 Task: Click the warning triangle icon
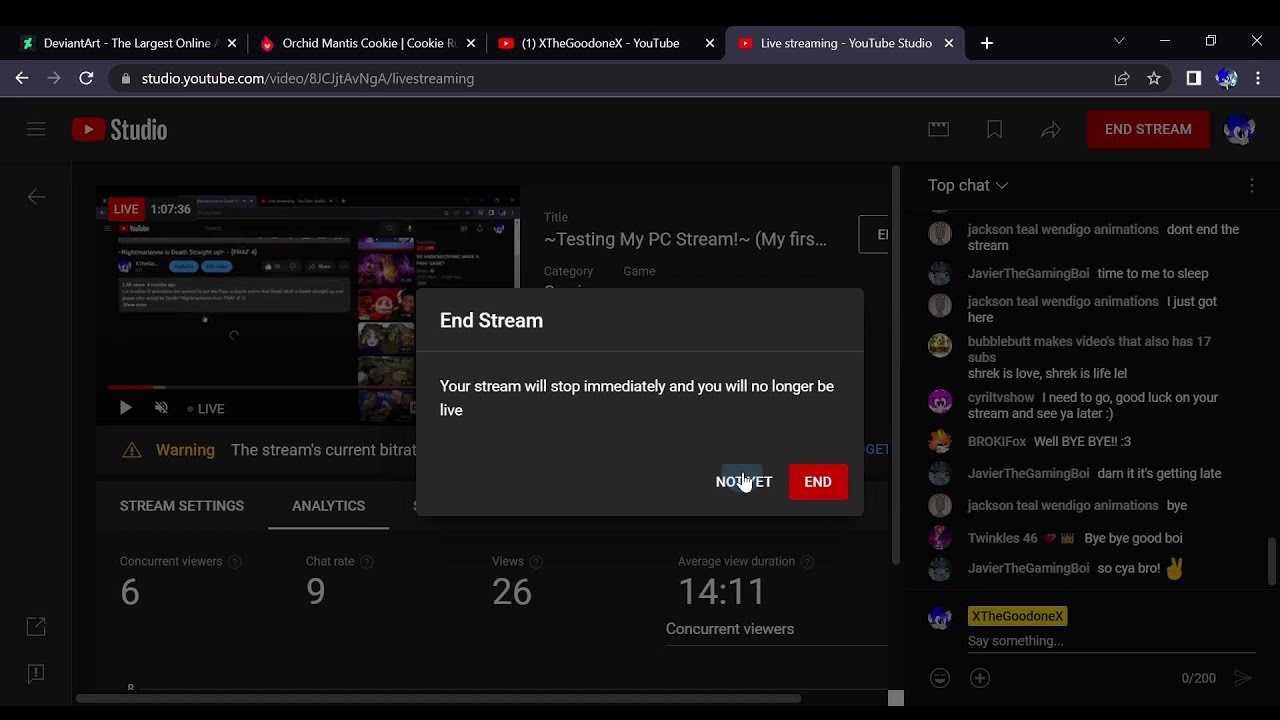tap(131, 450)
